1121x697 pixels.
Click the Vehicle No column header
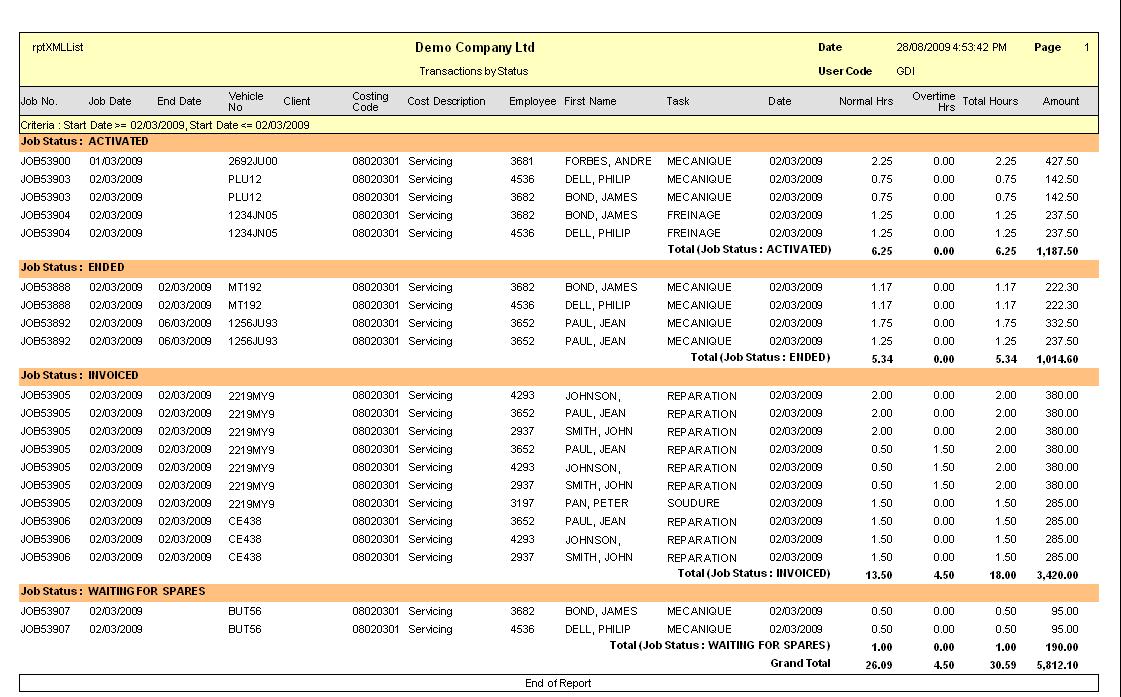point(245,101)
